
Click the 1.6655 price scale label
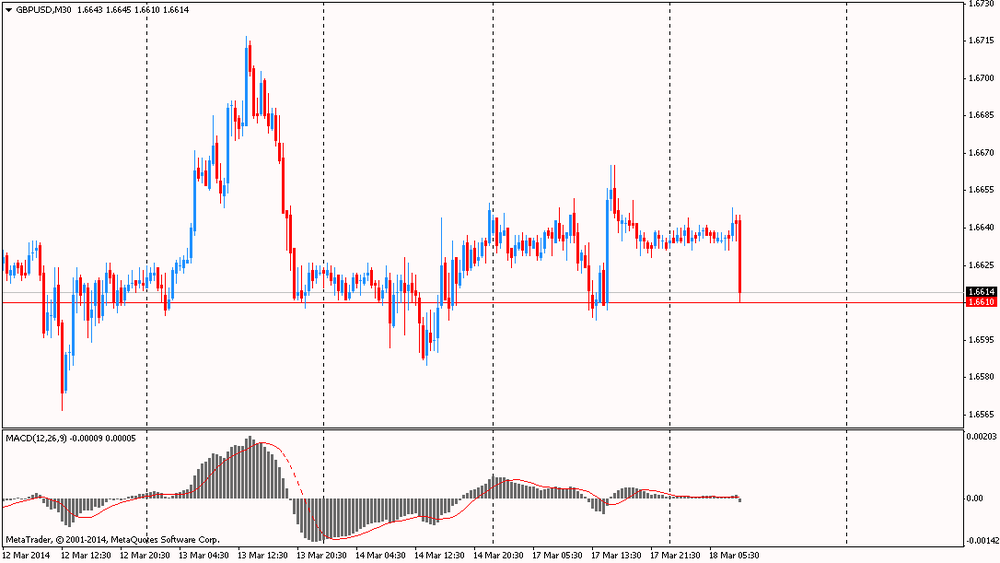point(981,189)
